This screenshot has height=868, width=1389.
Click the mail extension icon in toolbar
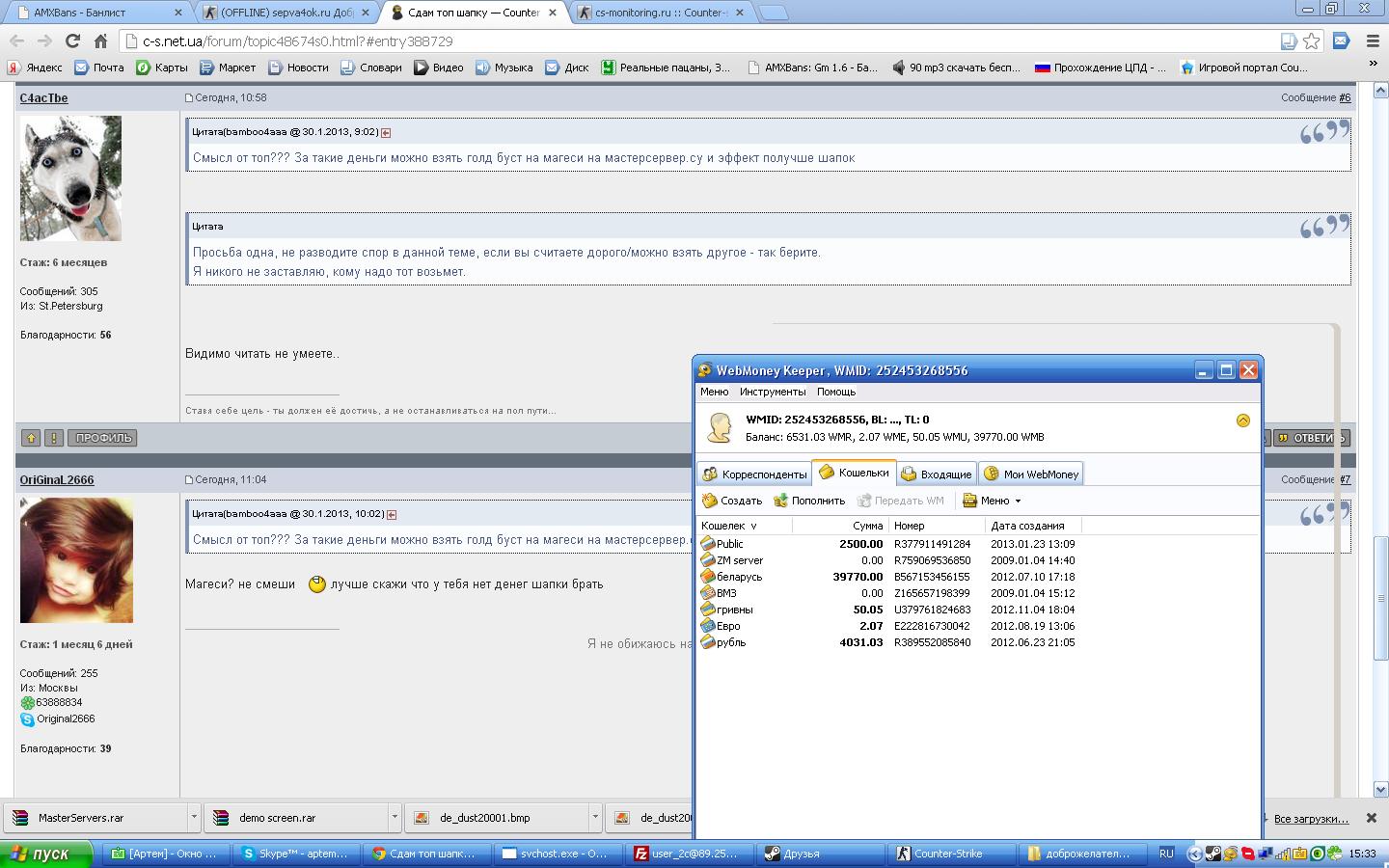(x=1341, y=41)
